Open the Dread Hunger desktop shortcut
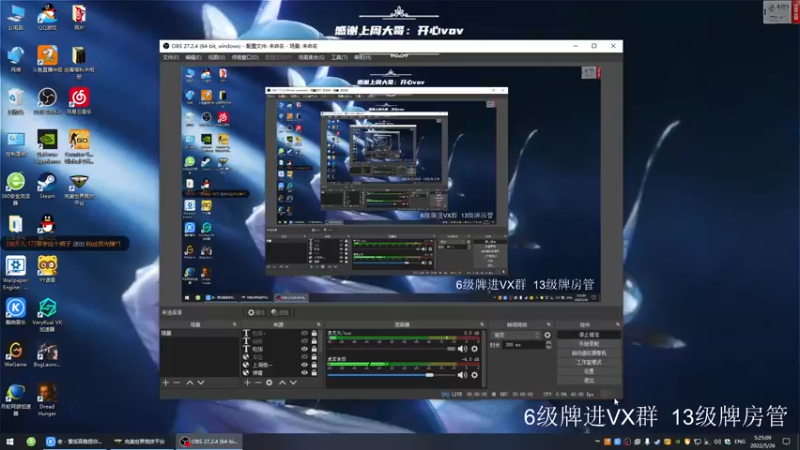Image resolution: width=800 pixels, height=450 pixels. 47,399
